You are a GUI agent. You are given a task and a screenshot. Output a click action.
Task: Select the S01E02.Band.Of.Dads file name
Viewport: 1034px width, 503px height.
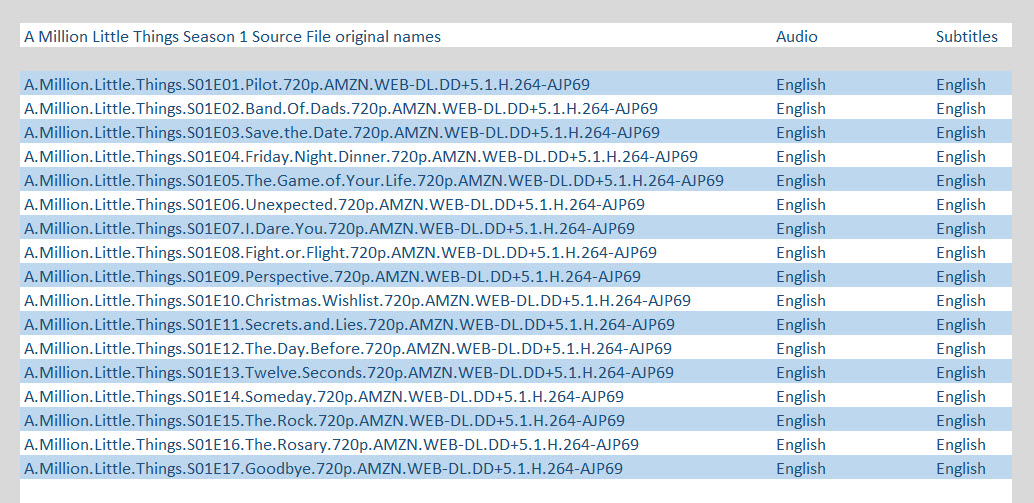tap(341, 109)
